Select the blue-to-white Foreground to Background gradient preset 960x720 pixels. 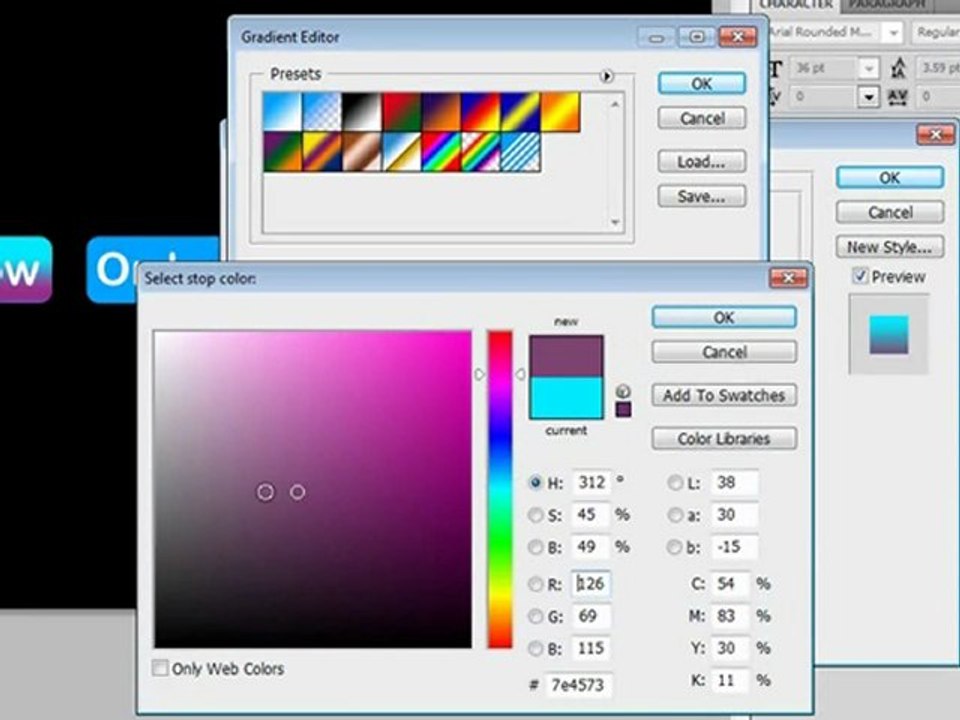282,111
